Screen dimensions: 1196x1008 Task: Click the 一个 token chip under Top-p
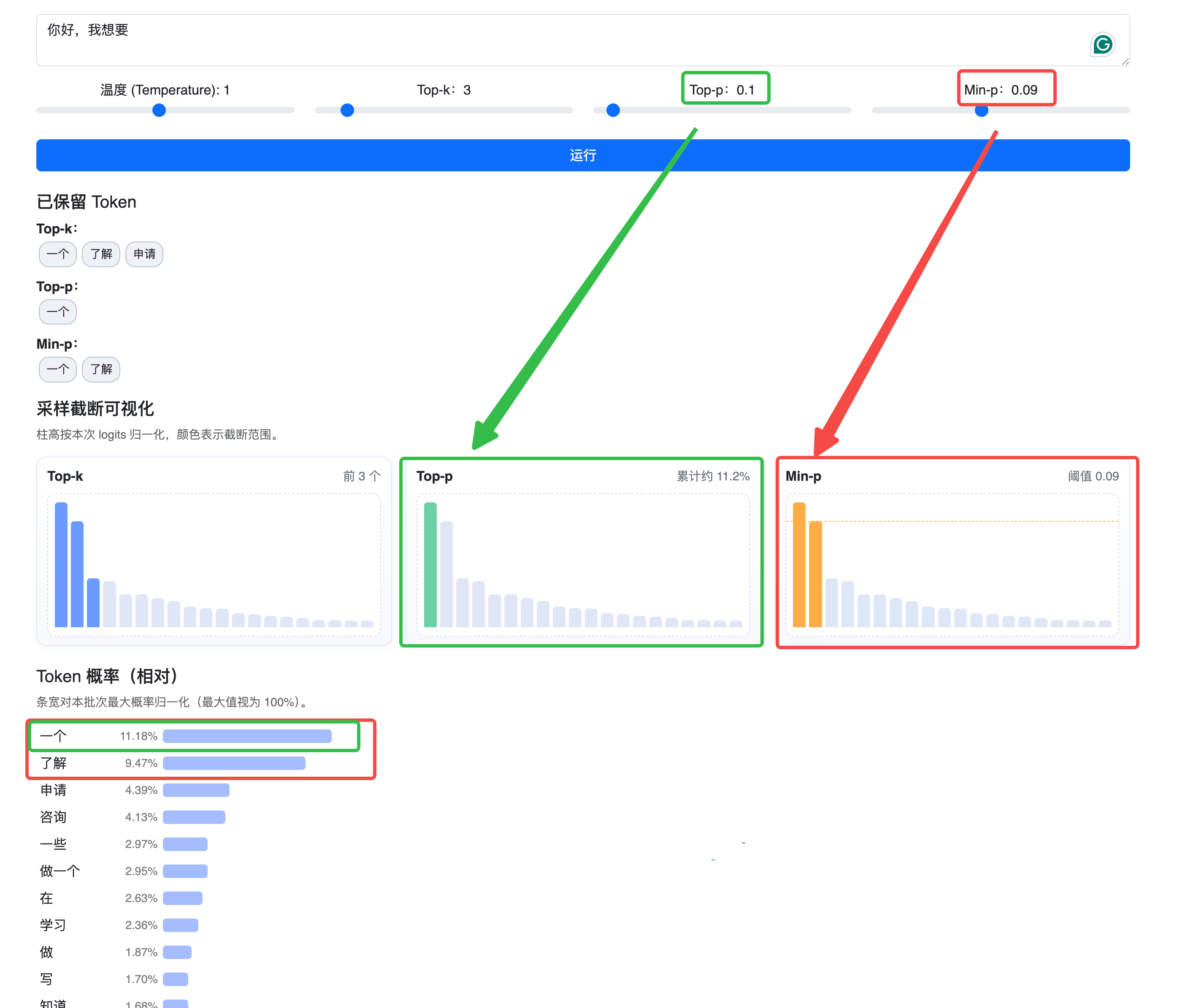click(58, 312)
